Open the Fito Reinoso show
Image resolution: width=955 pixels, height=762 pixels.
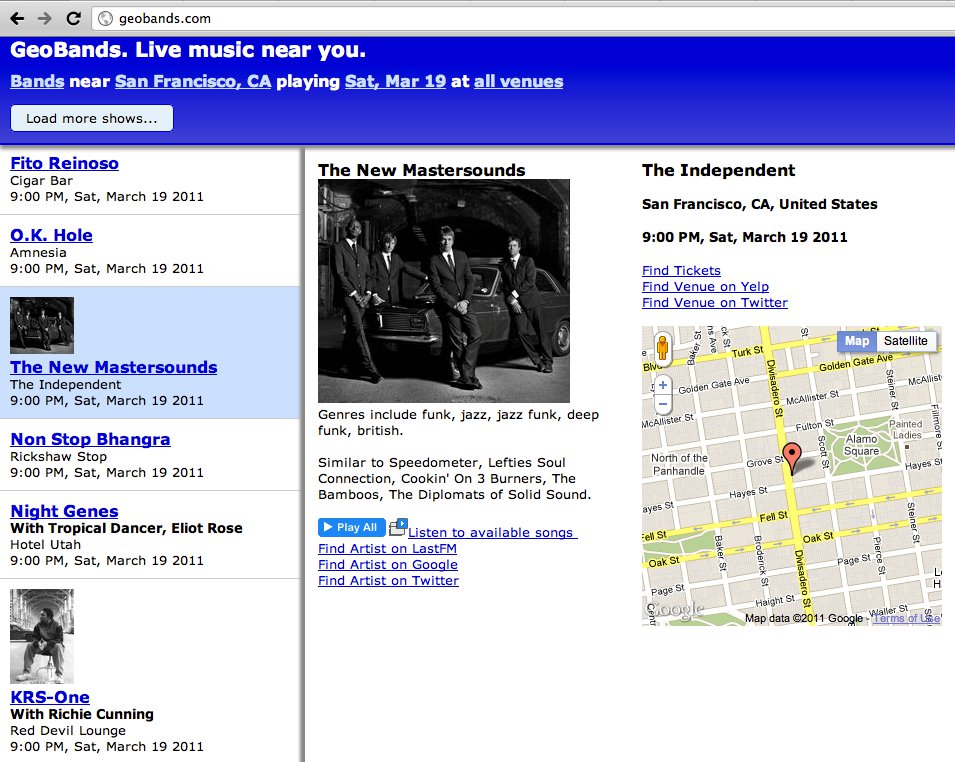[x=65, y=163]
